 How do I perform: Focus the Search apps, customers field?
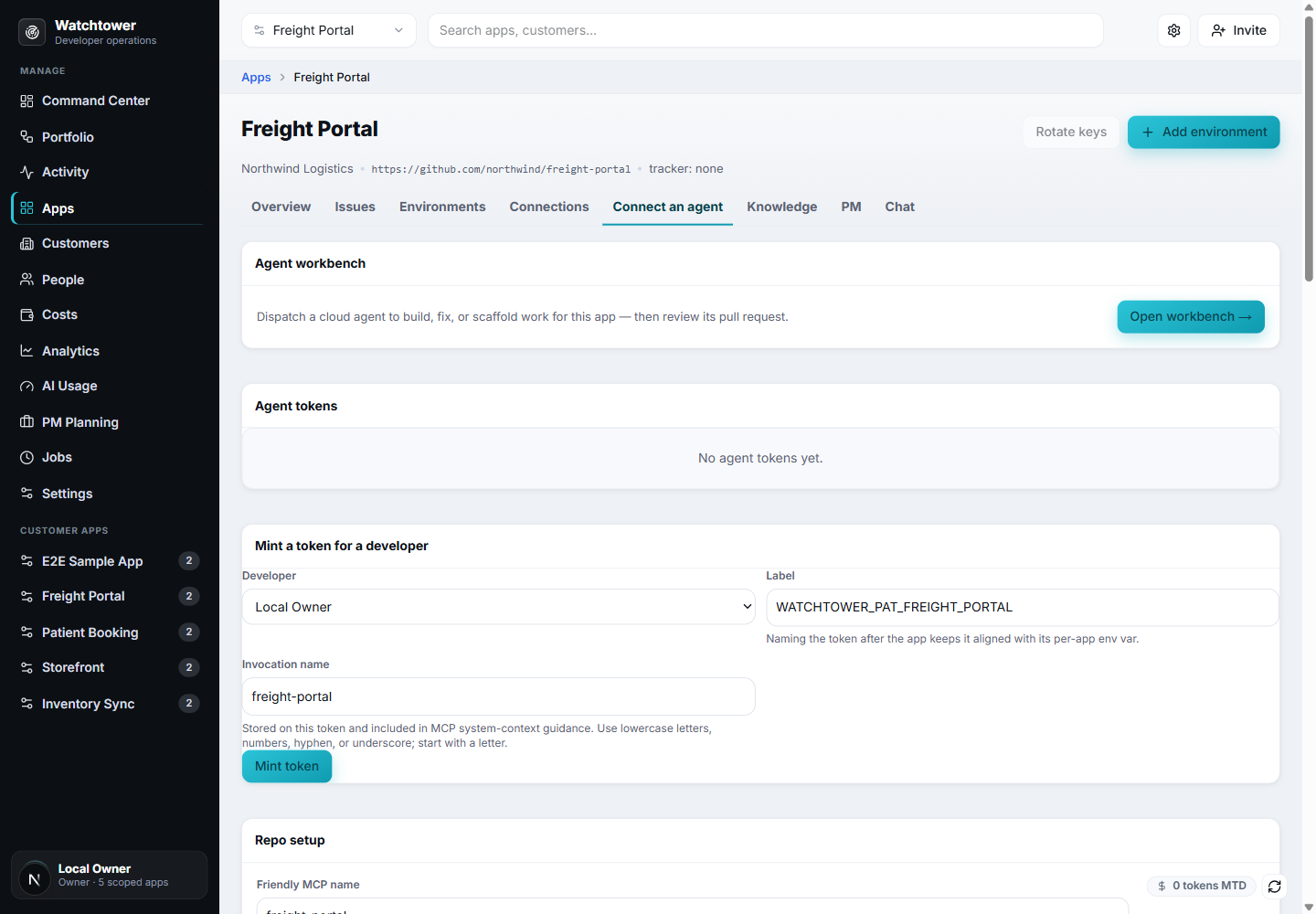(766, 30)
